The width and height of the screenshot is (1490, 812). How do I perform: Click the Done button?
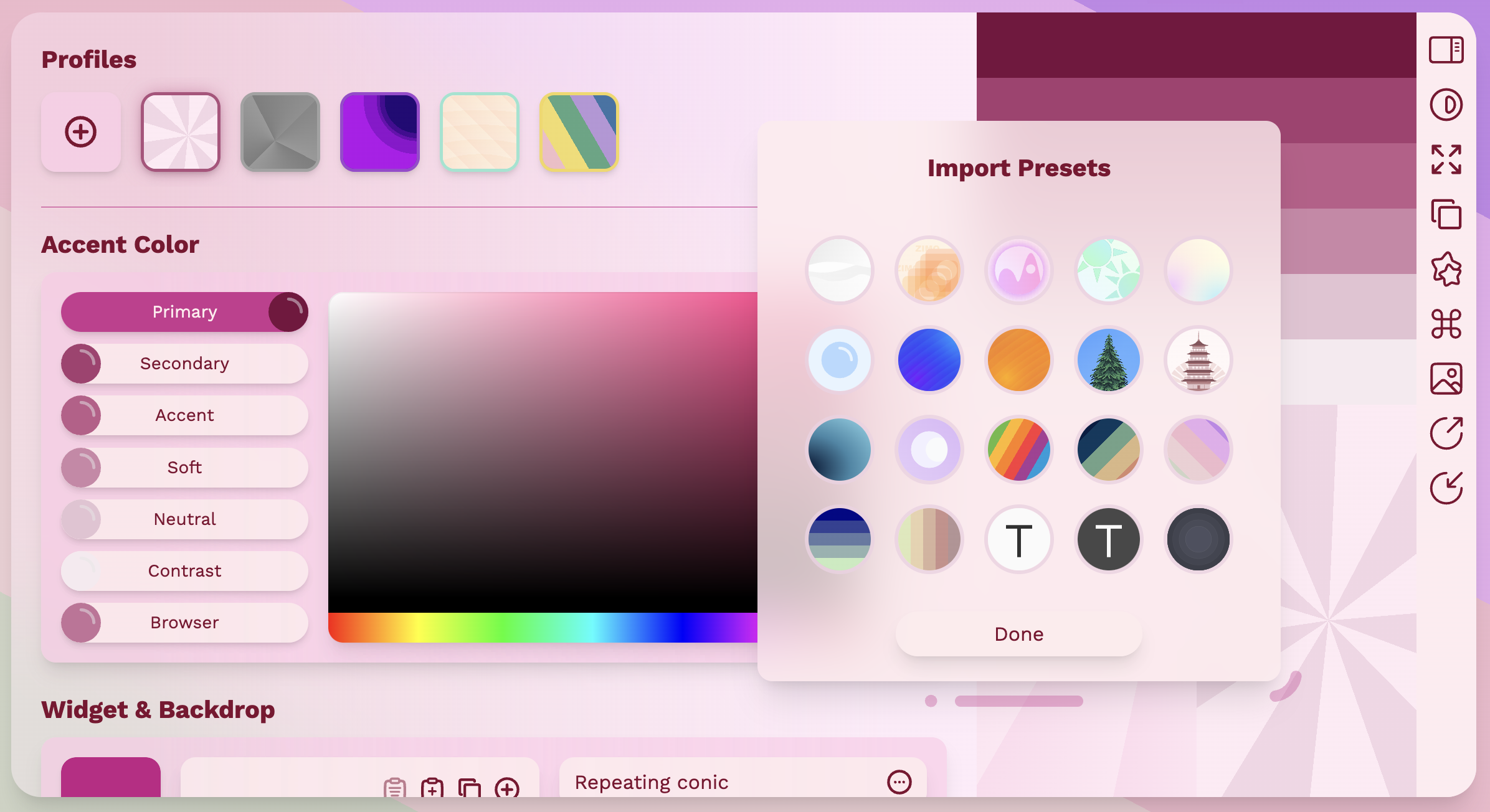[x=1018, y=634]
